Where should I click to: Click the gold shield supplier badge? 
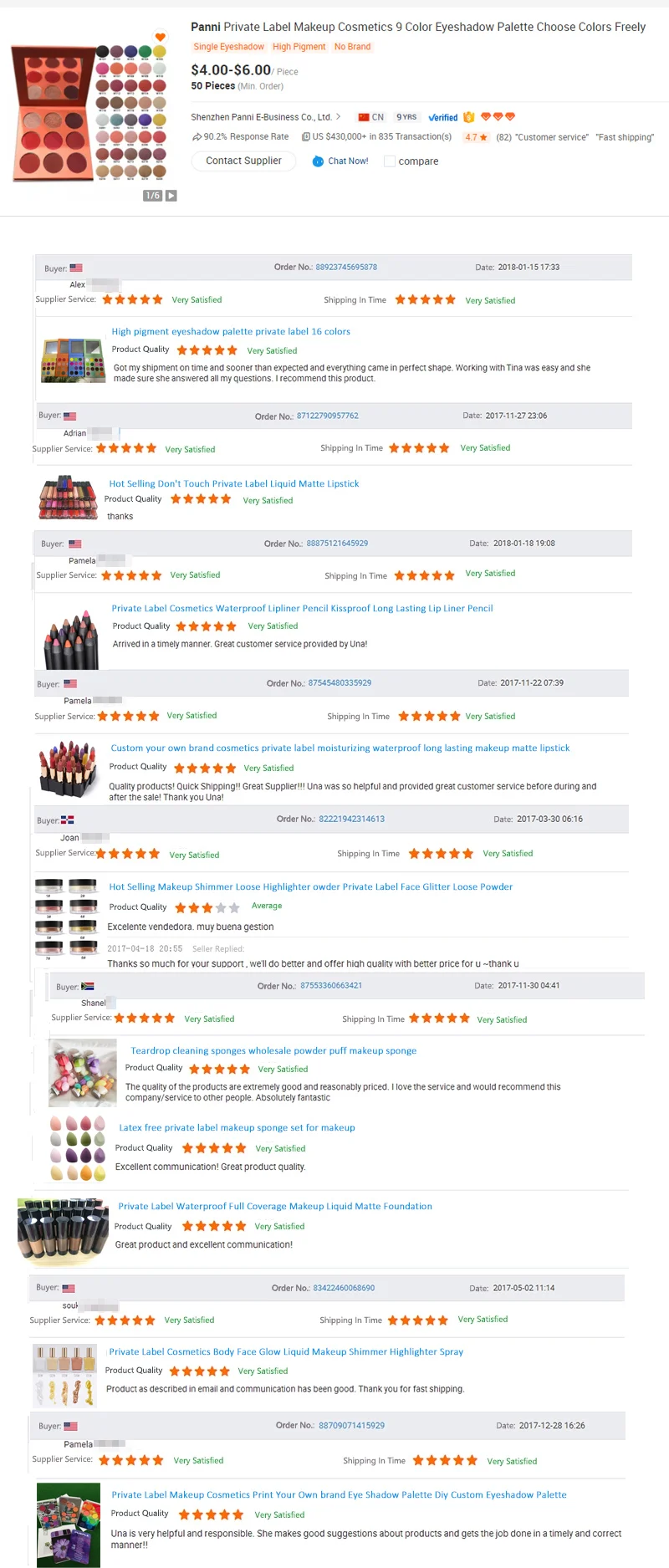pos(469,117)
